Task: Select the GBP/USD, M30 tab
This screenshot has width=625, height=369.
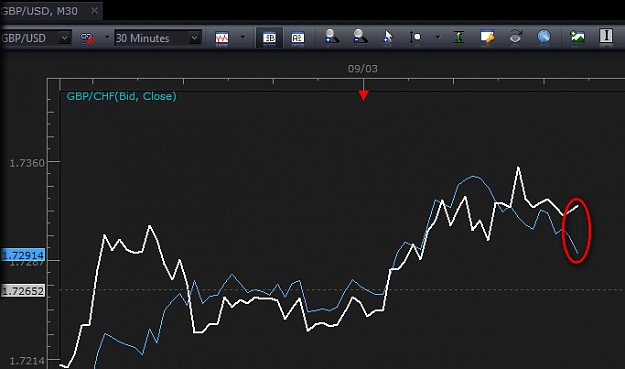Action: coord(51,11)
